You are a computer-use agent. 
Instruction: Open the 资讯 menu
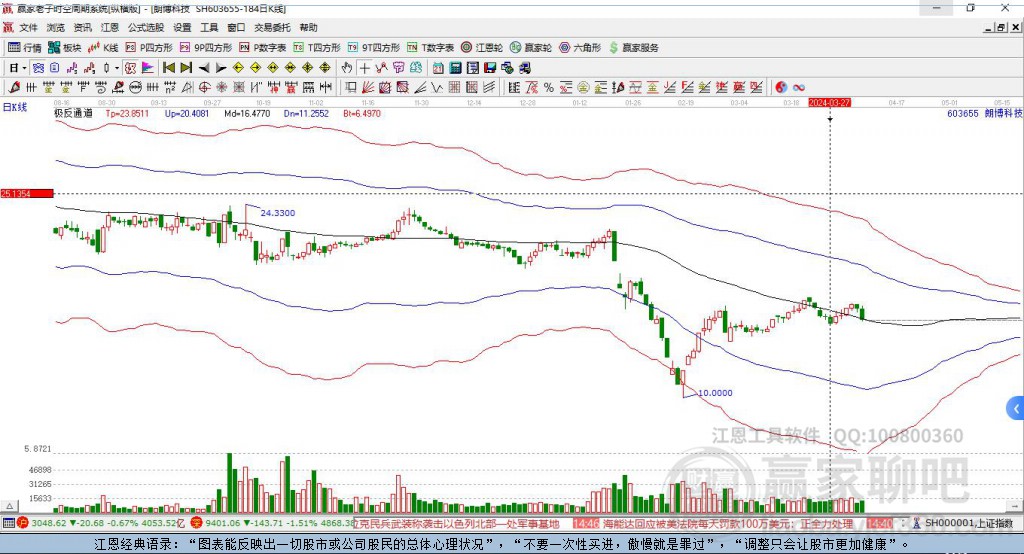[x=82, y=27]
